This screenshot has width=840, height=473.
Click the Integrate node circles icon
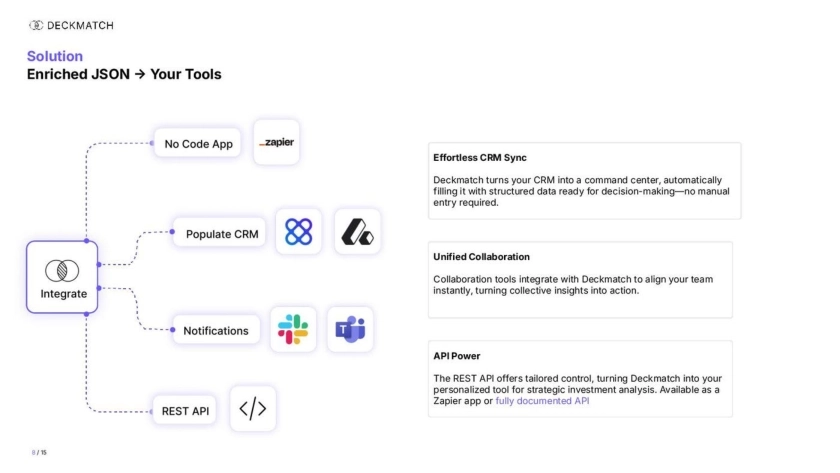click(x=62, y=271)
